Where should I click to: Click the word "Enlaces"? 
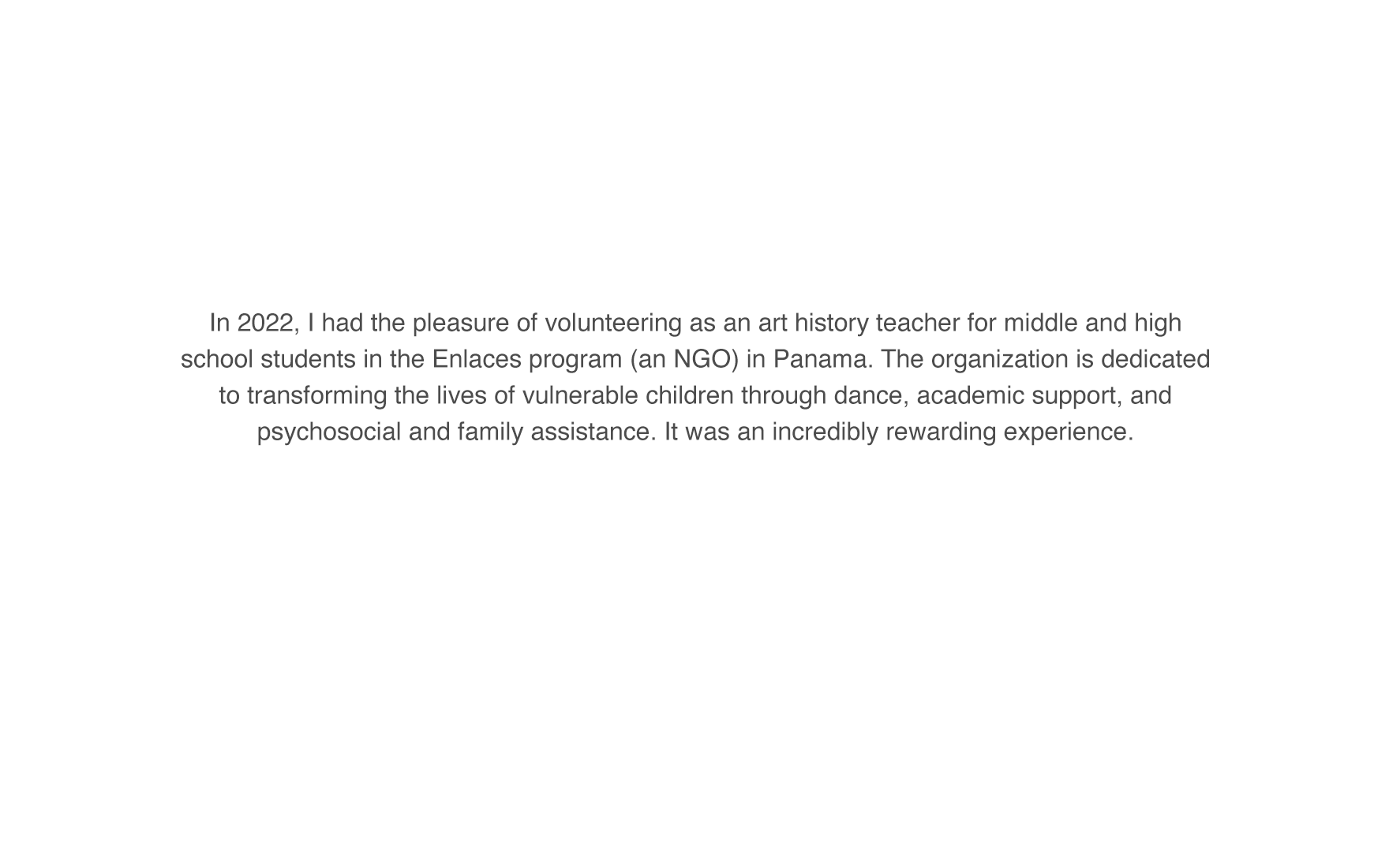[x=477, y=359]
